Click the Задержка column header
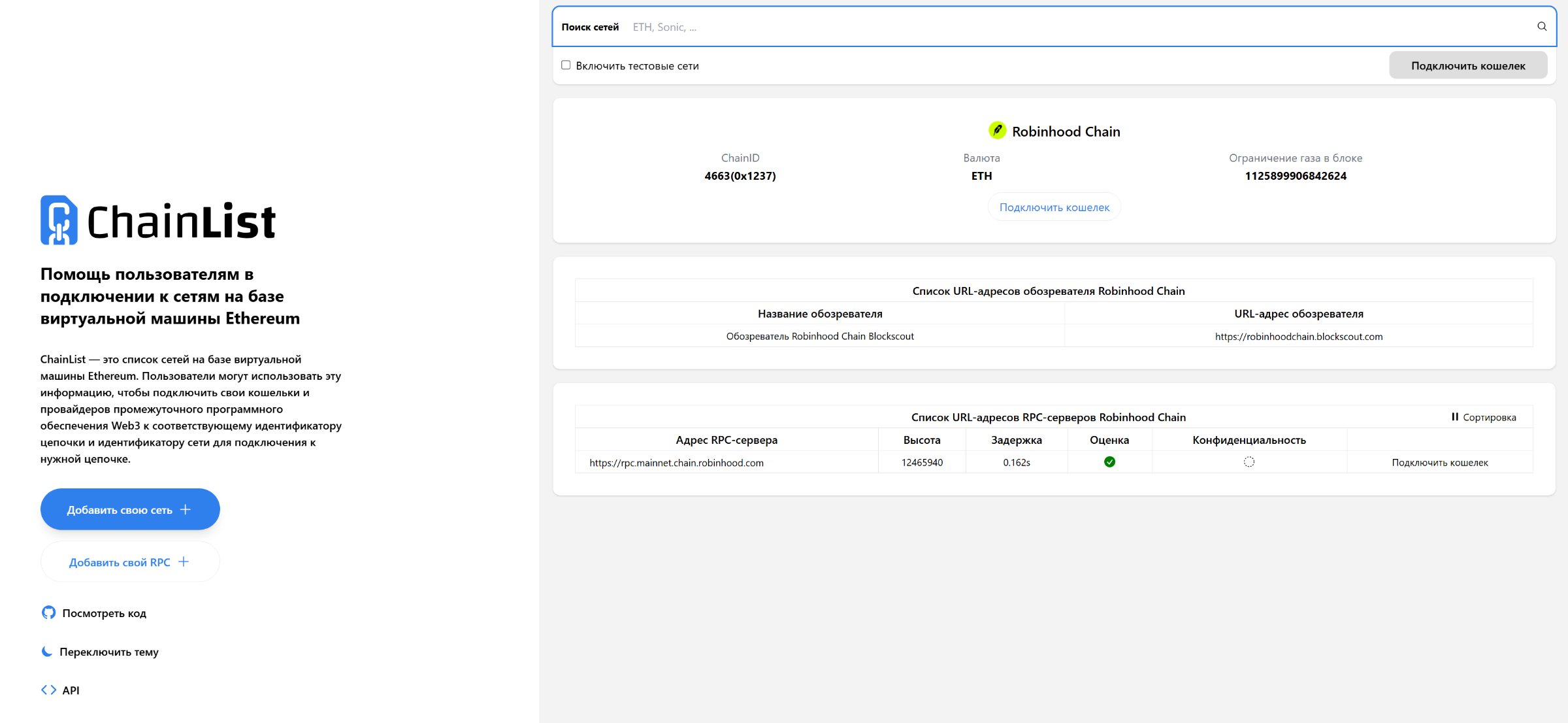The width and height of the screenshot is (1568, 723). pos(1017,440)
